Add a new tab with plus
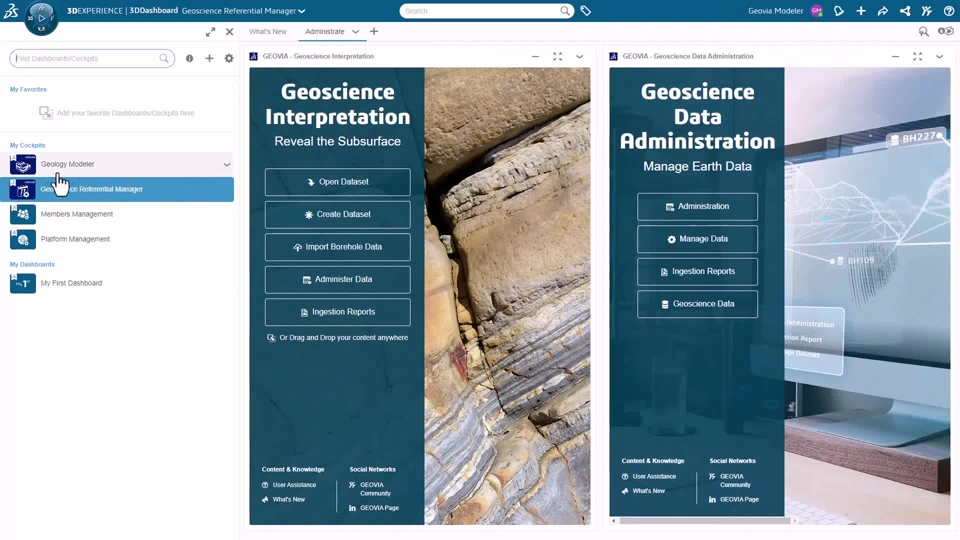Viewport: 960px width, 540px height. click(x=374, y=31)
